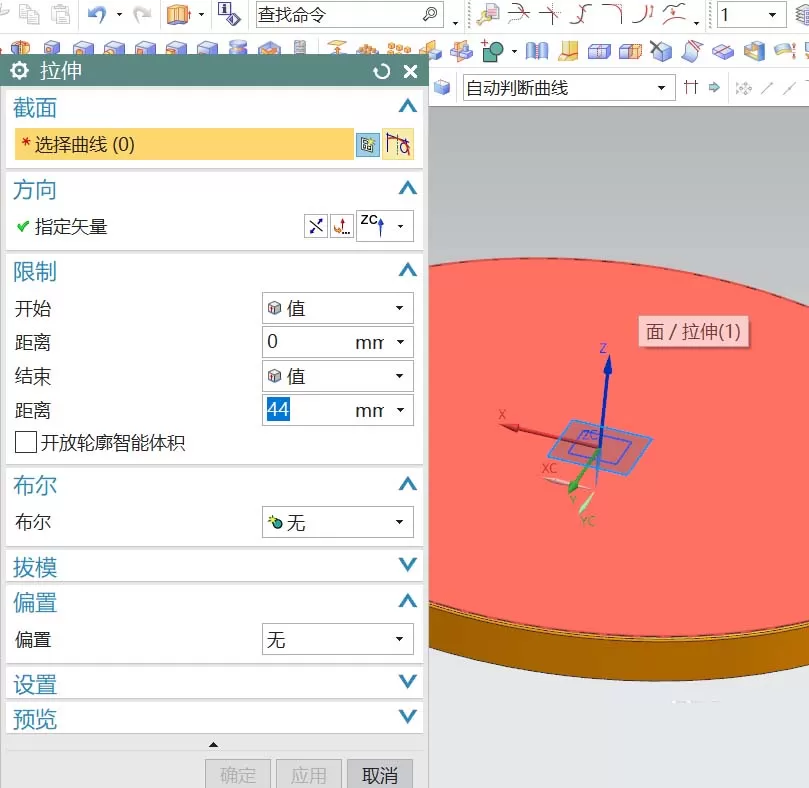Collapse the 截面 section
This screenshot has height=788, width=809.
pyautogui.click(x=408, y=106)
